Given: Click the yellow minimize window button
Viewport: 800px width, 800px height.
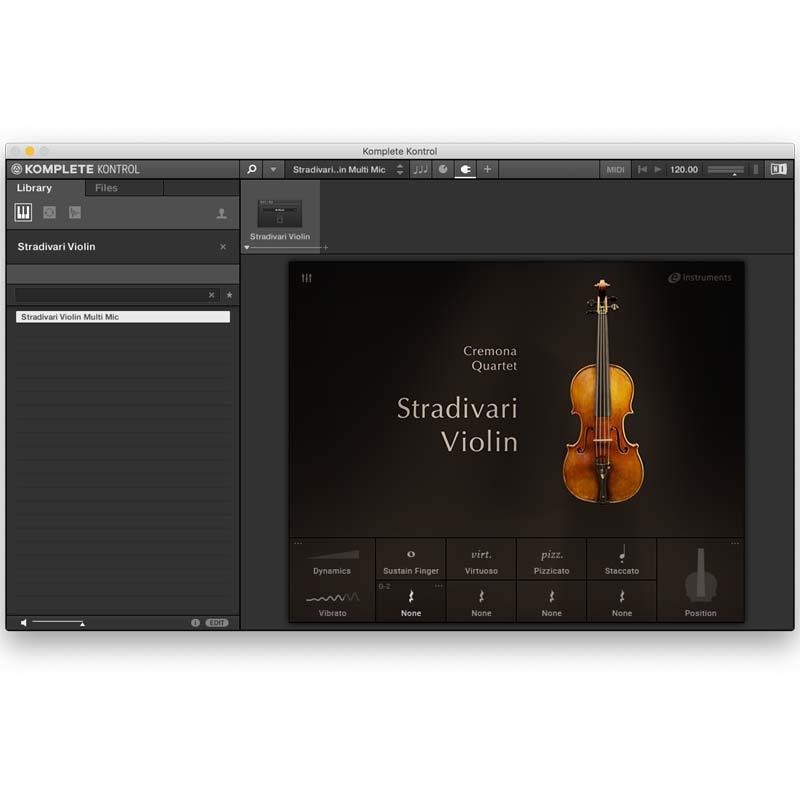Looking at the screenshot, I should click(x=30, y=151).
